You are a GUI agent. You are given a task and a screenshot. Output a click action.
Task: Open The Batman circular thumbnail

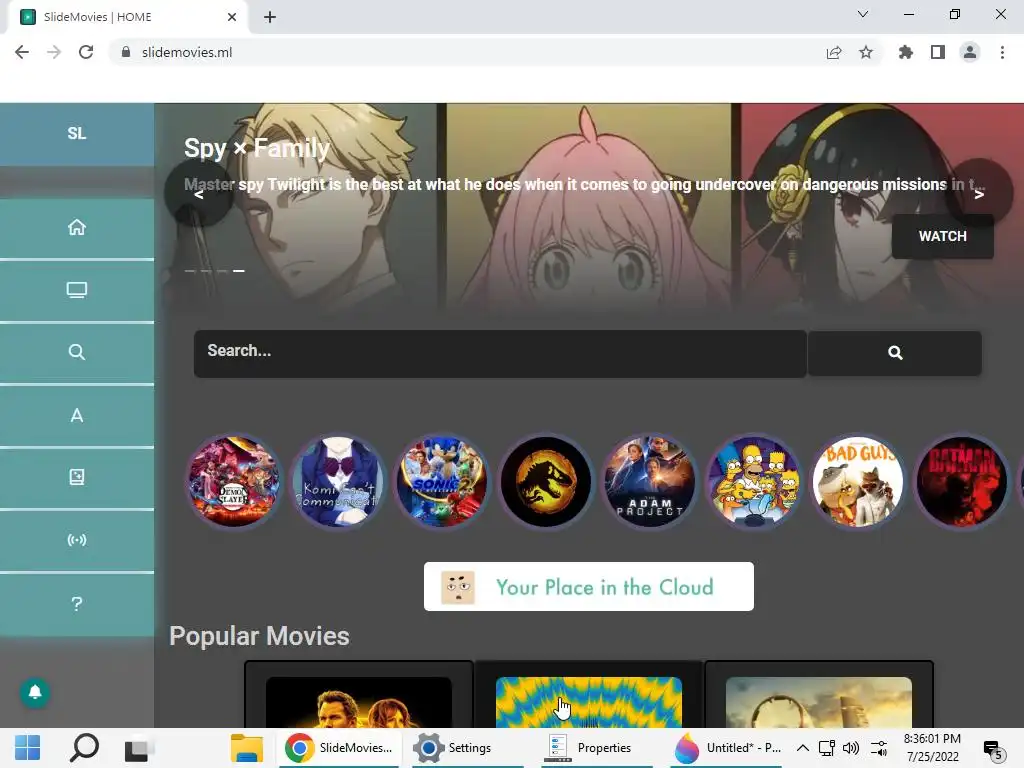(x=961, y=482)
